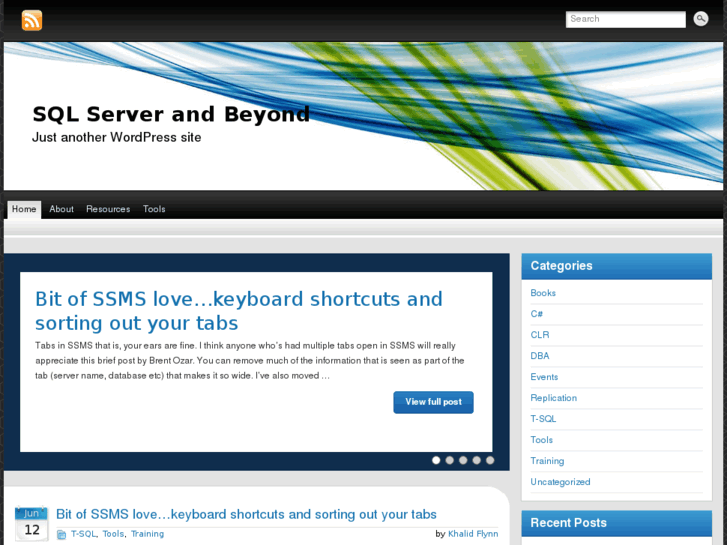
Task: Open the CLR category
Action: [540, 335]
